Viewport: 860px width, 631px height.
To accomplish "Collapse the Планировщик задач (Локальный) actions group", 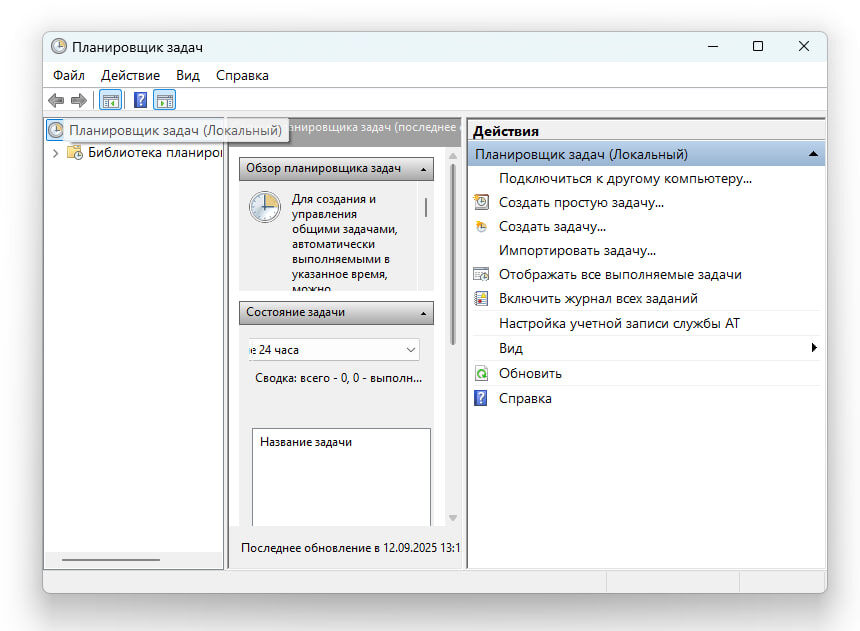I will coord(813,154).
